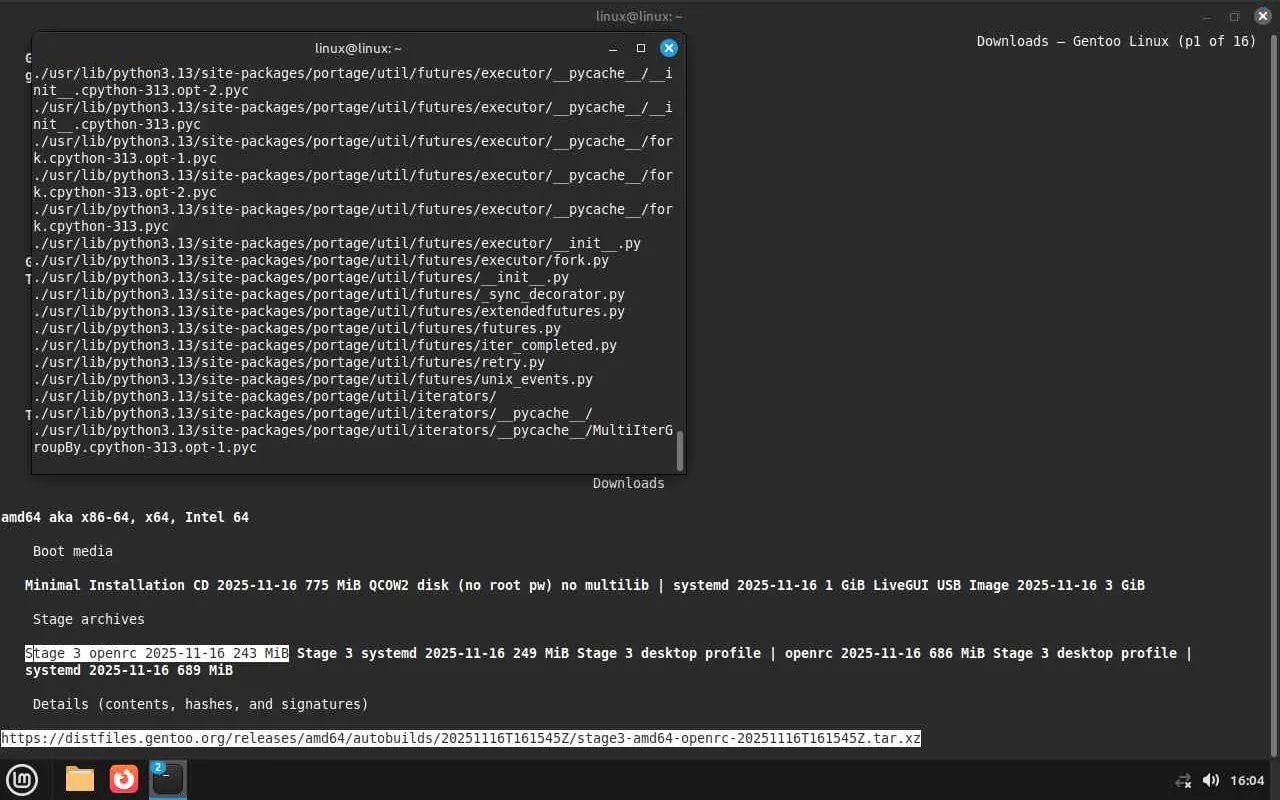Click the 'executor/__init__.py' output line

(x=337, y=243)
